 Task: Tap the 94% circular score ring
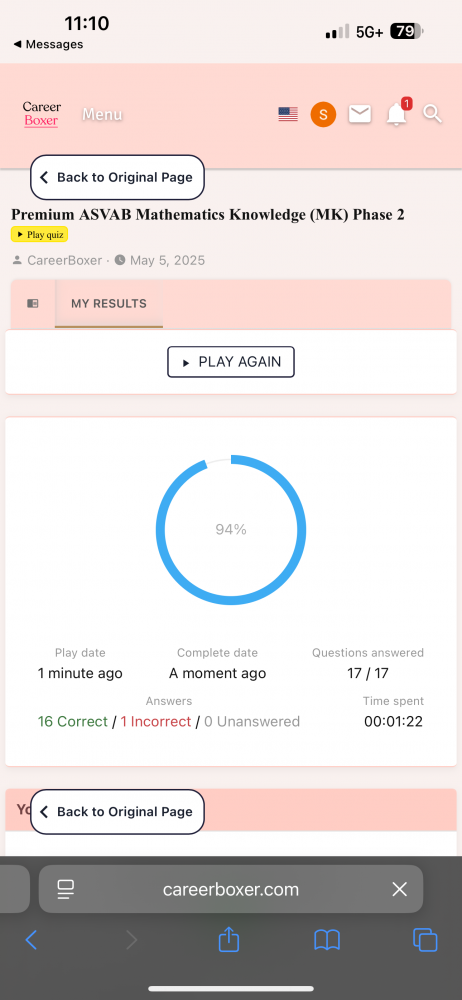(x=231, y=529)
